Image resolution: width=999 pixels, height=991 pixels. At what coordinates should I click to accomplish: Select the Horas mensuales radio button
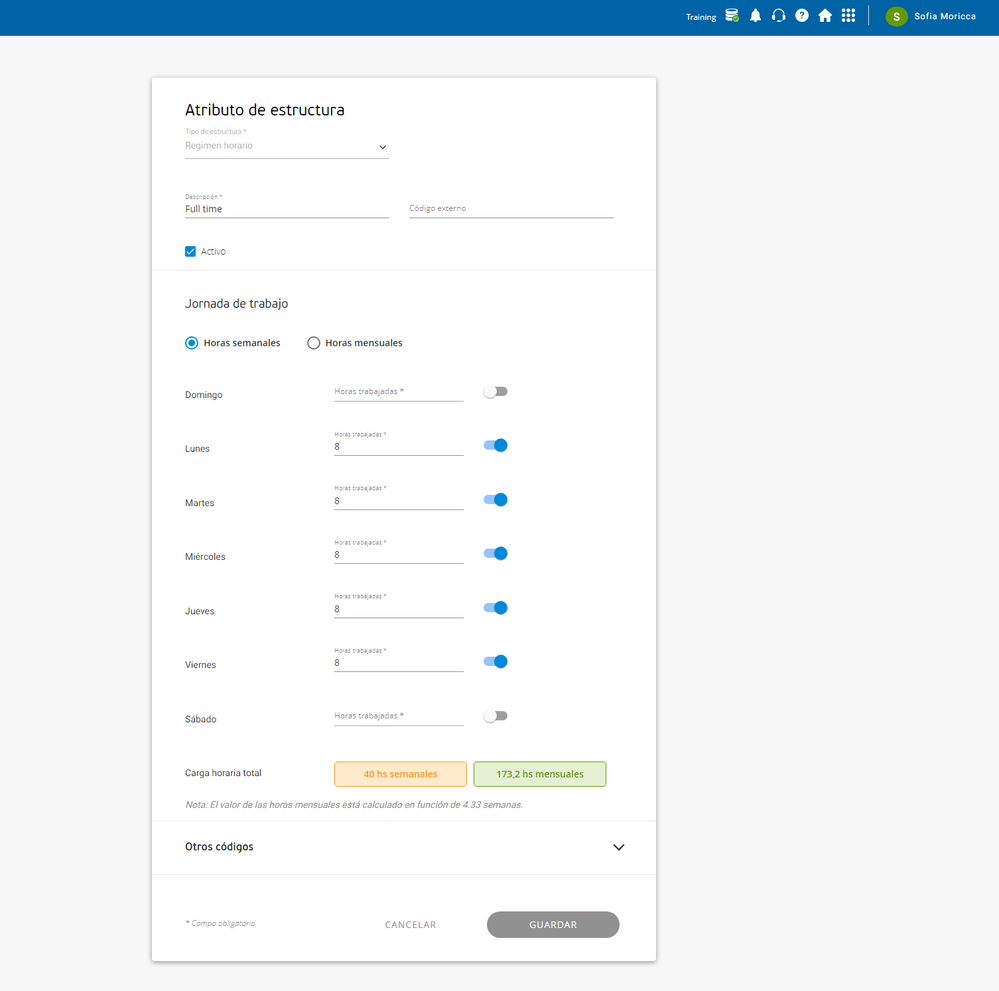(x=313, y=343)
